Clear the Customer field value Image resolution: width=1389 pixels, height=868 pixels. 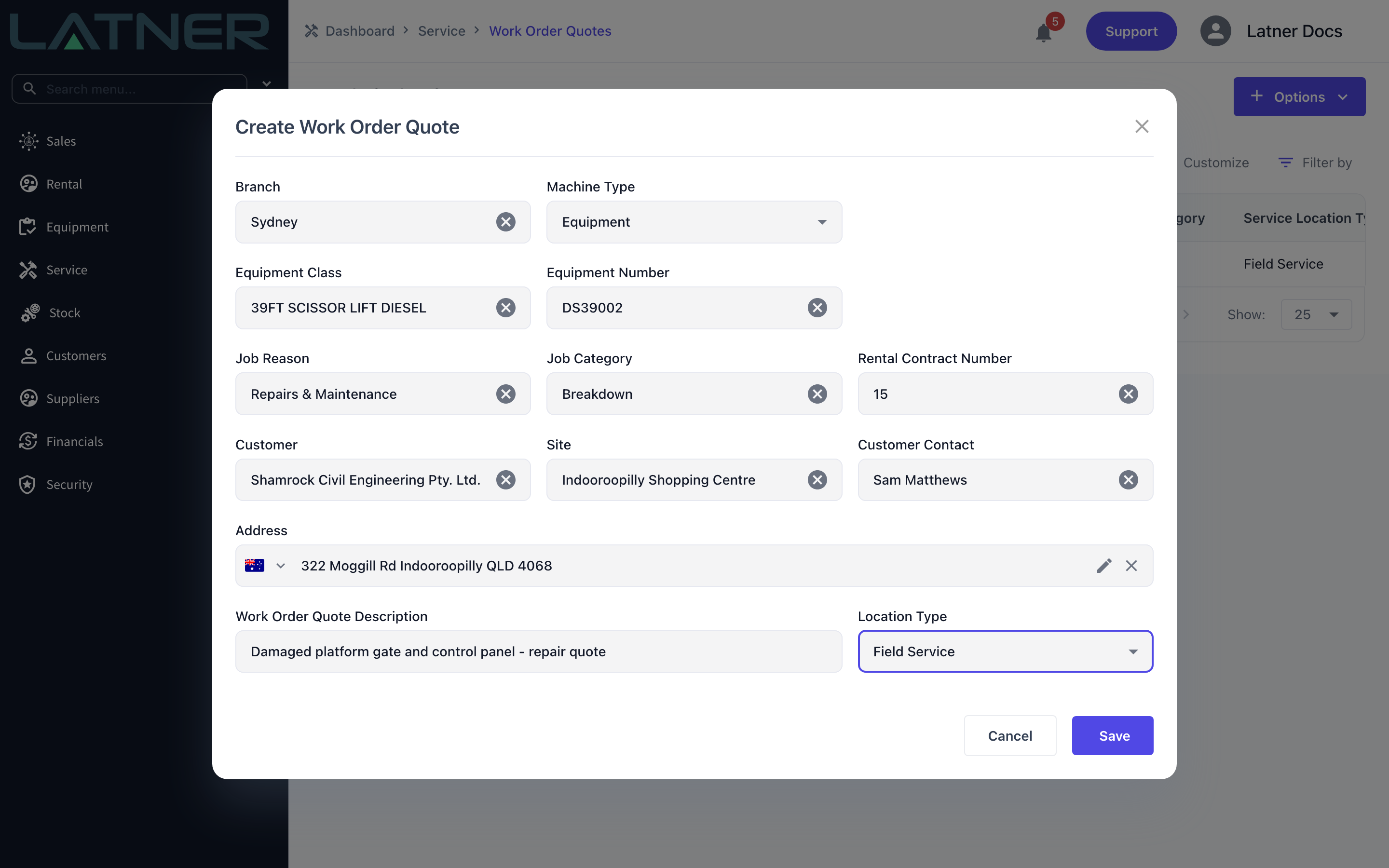pos(505,480)
